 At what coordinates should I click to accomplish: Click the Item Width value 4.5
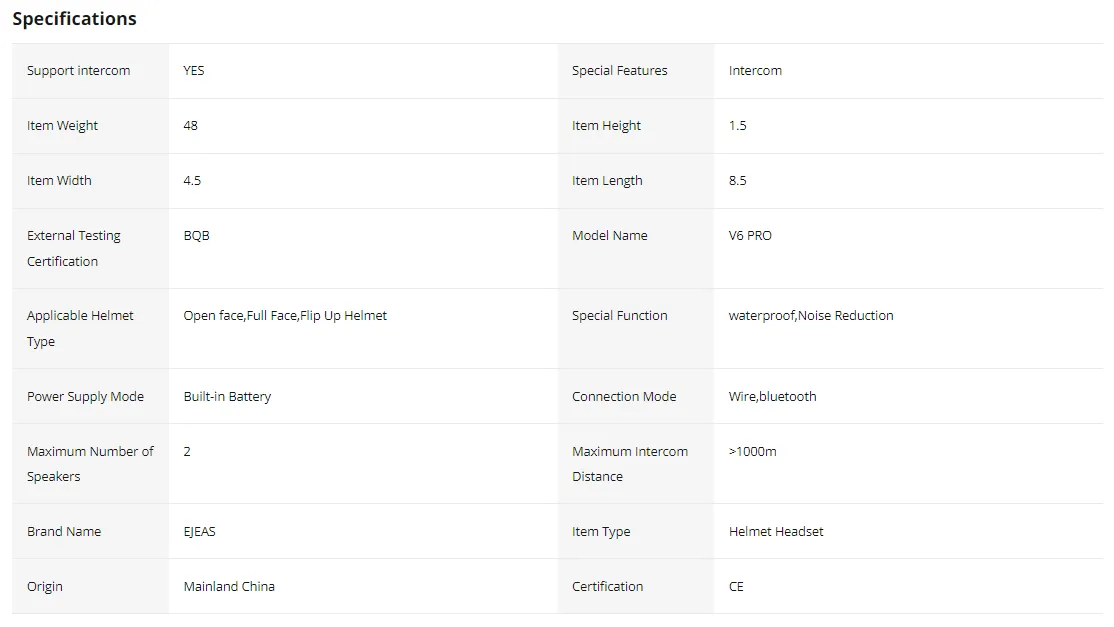click(x=192, y=180)
